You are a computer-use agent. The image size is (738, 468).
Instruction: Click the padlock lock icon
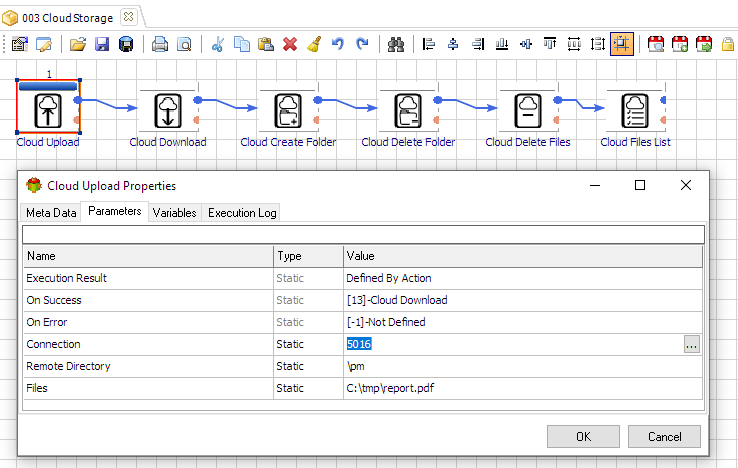click(728, 44)
